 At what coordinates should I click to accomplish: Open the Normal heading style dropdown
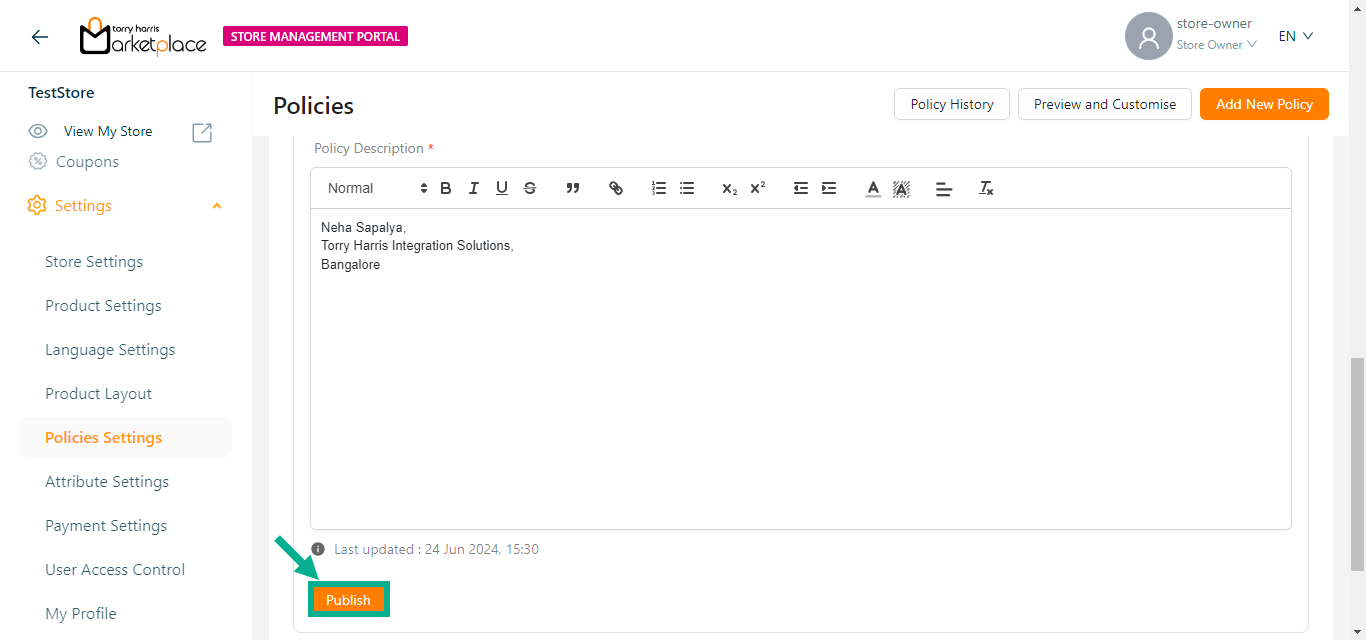pos(377,188)
